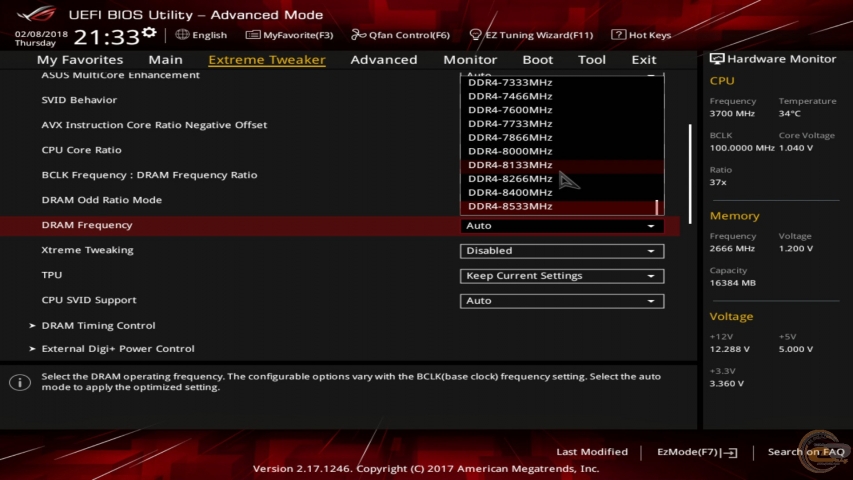Open MyFavorite(F3)

click(289, 35)
